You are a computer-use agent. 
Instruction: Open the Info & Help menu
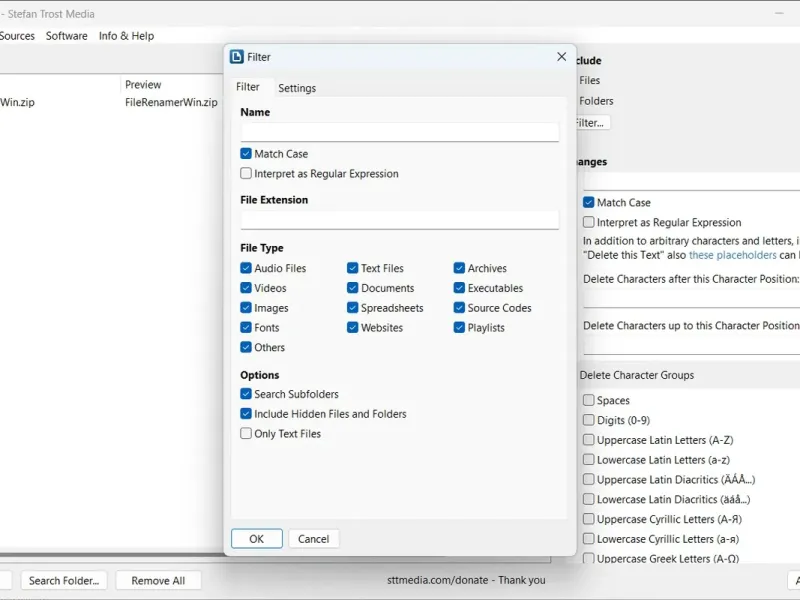pyautogui.click(x=127, y=36)
